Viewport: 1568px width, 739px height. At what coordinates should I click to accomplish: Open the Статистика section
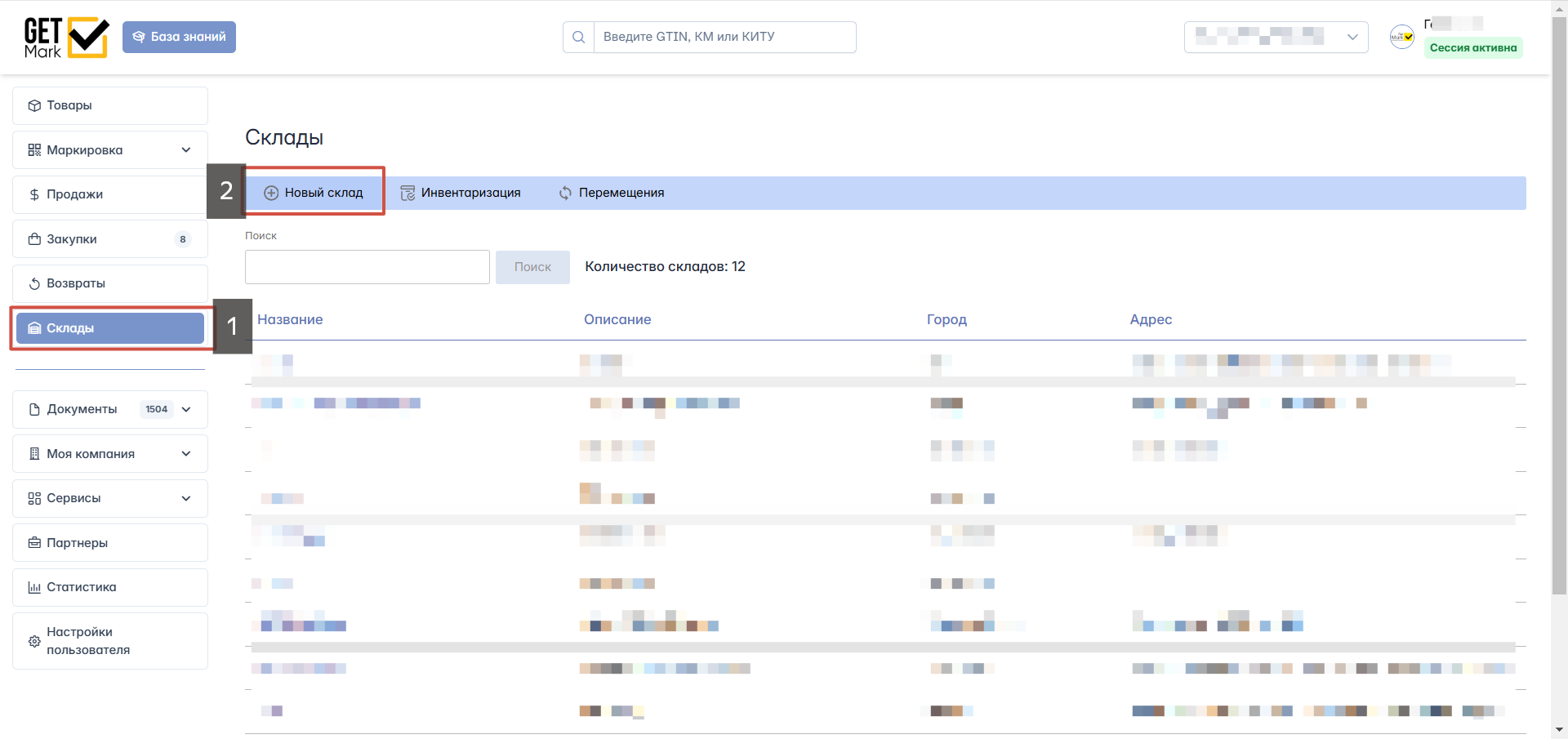point(110,587)
